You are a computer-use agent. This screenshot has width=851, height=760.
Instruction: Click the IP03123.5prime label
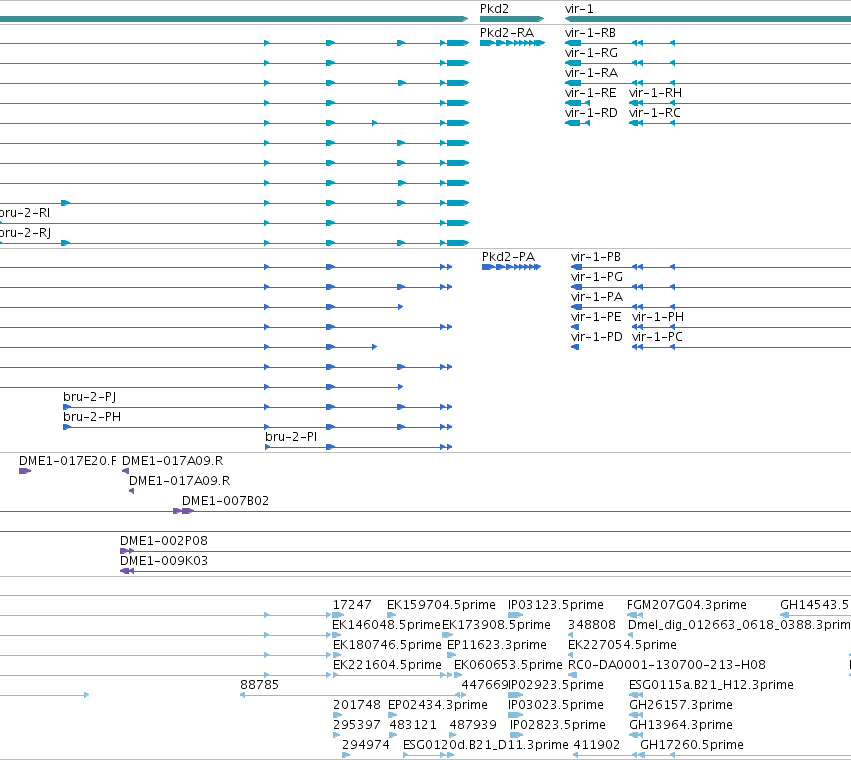[556, 605]
